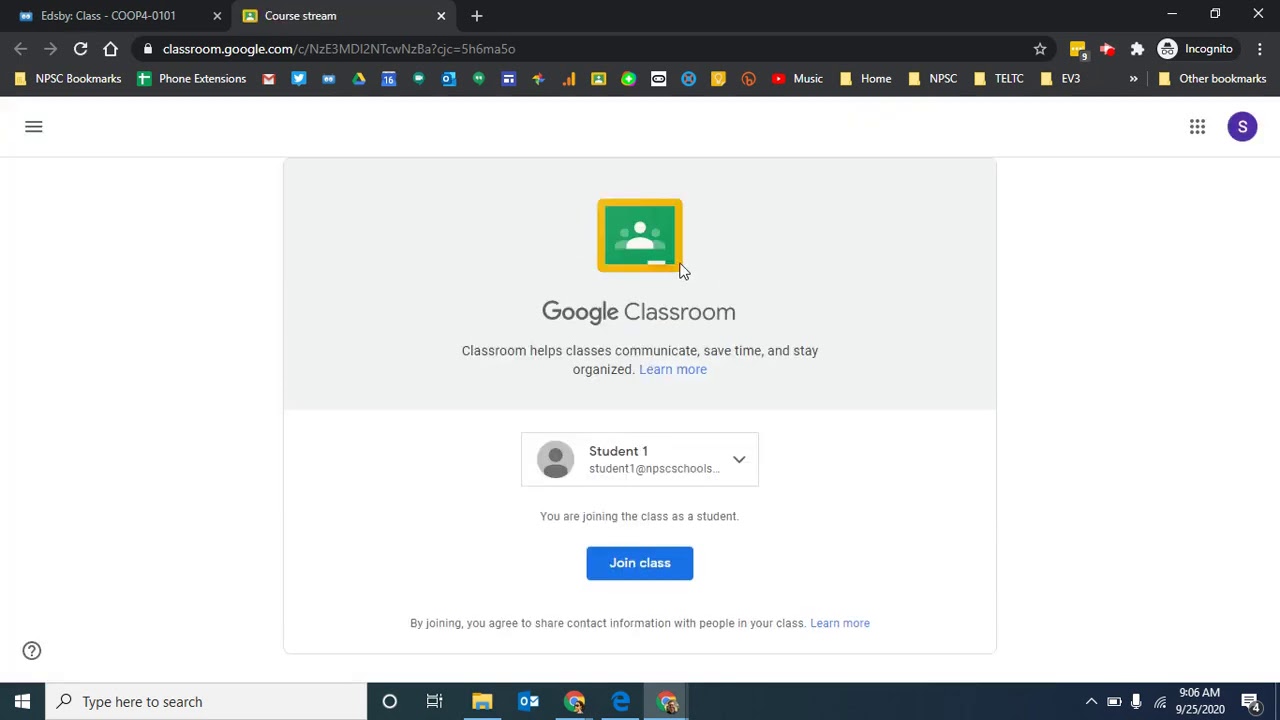Open Outlook from the taskbar

(x=528, y=701)
